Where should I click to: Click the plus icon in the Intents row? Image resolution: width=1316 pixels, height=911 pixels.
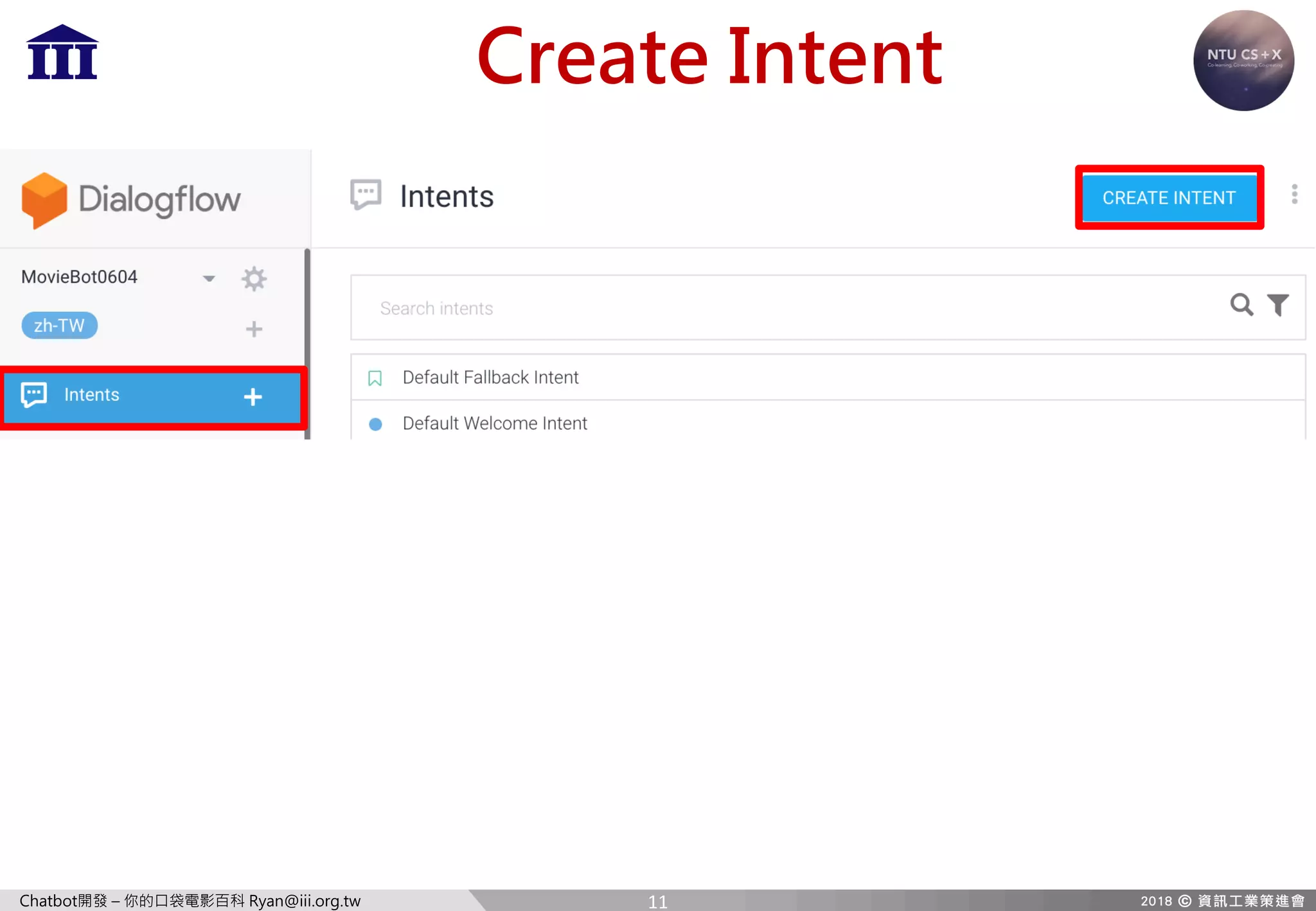[x=253, y=396]
